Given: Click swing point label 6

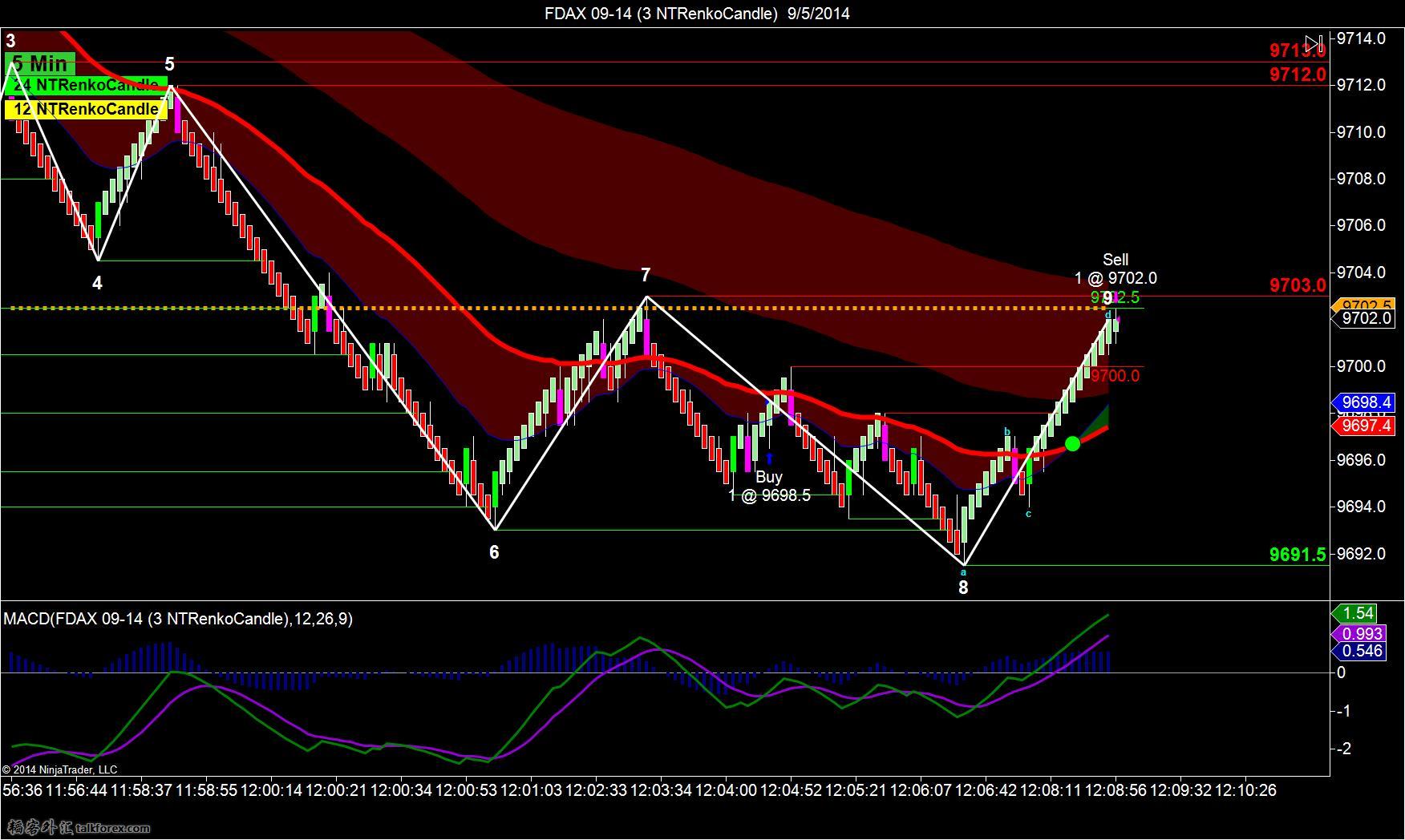Looking at the screenshot, I should 494,552.
